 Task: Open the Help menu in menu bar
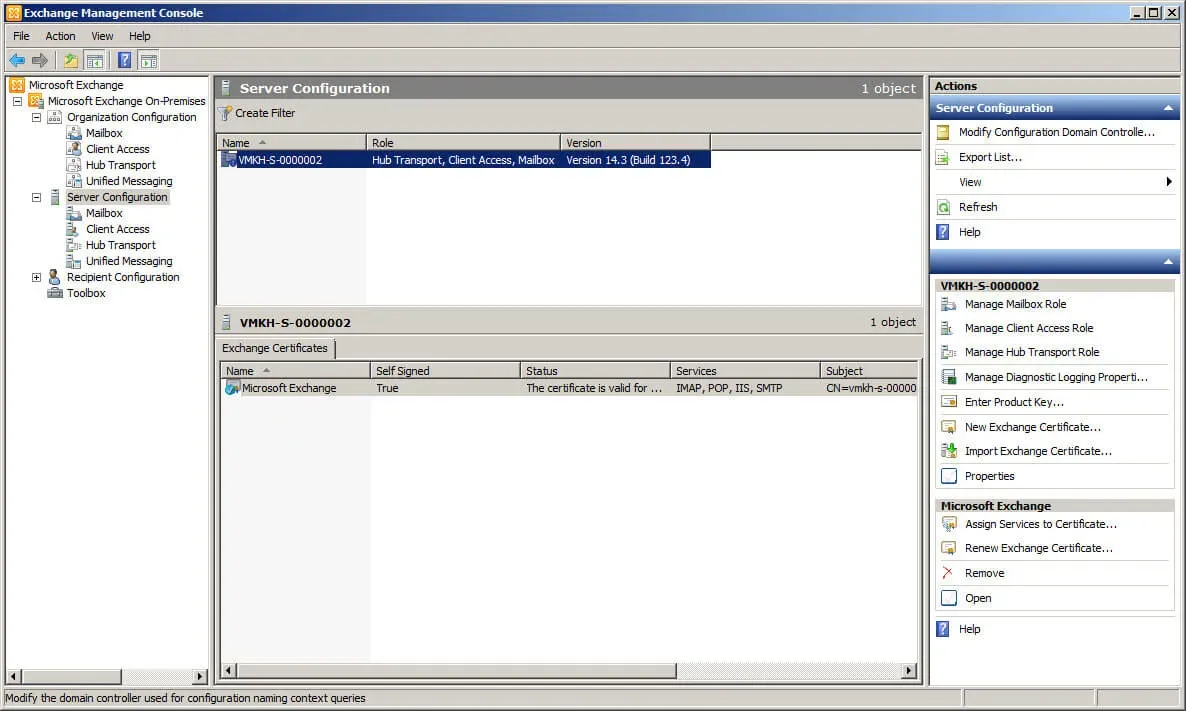(x=139, y=36)
